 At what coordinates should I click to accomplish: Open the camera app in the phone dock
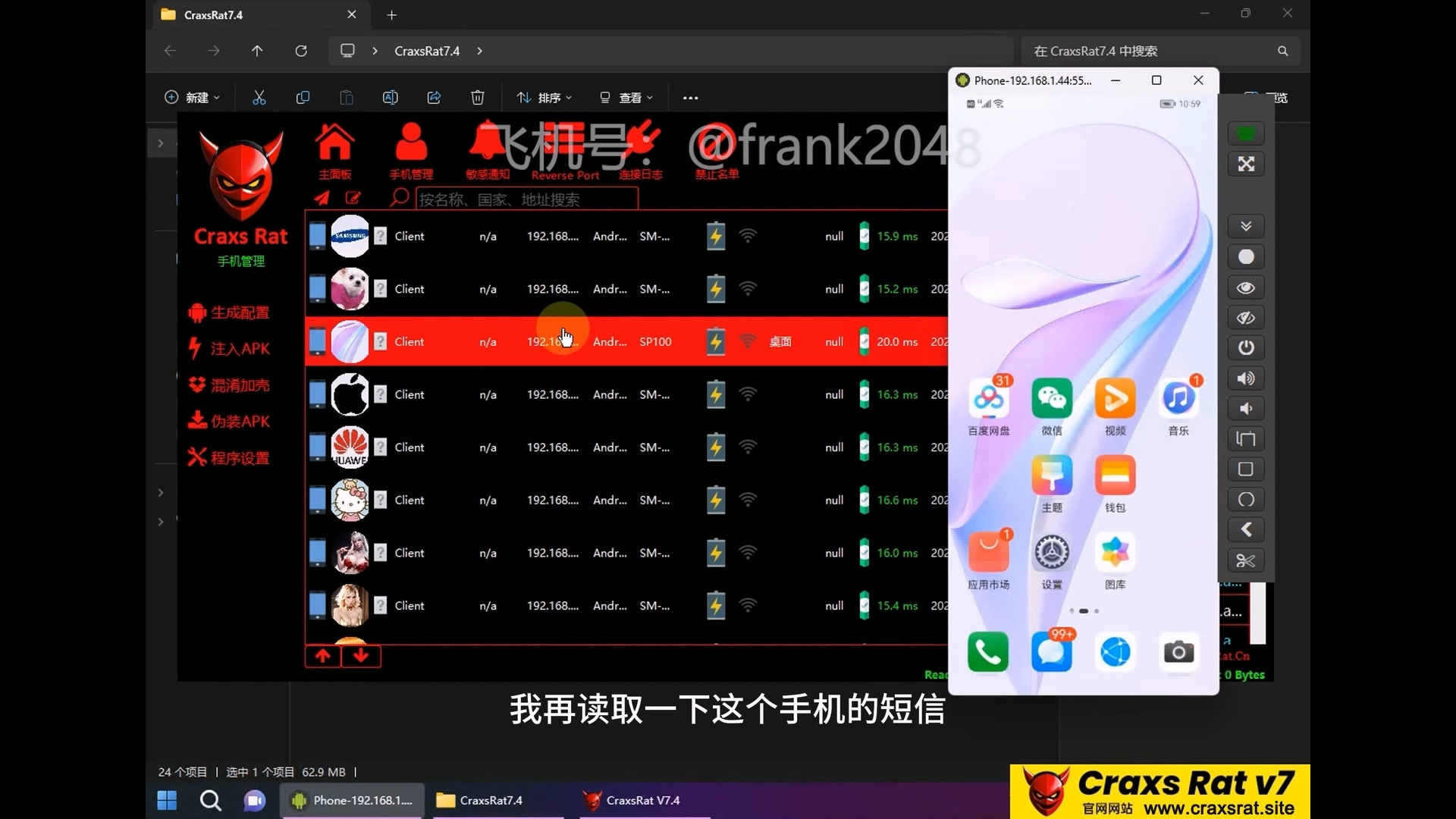1178,652
